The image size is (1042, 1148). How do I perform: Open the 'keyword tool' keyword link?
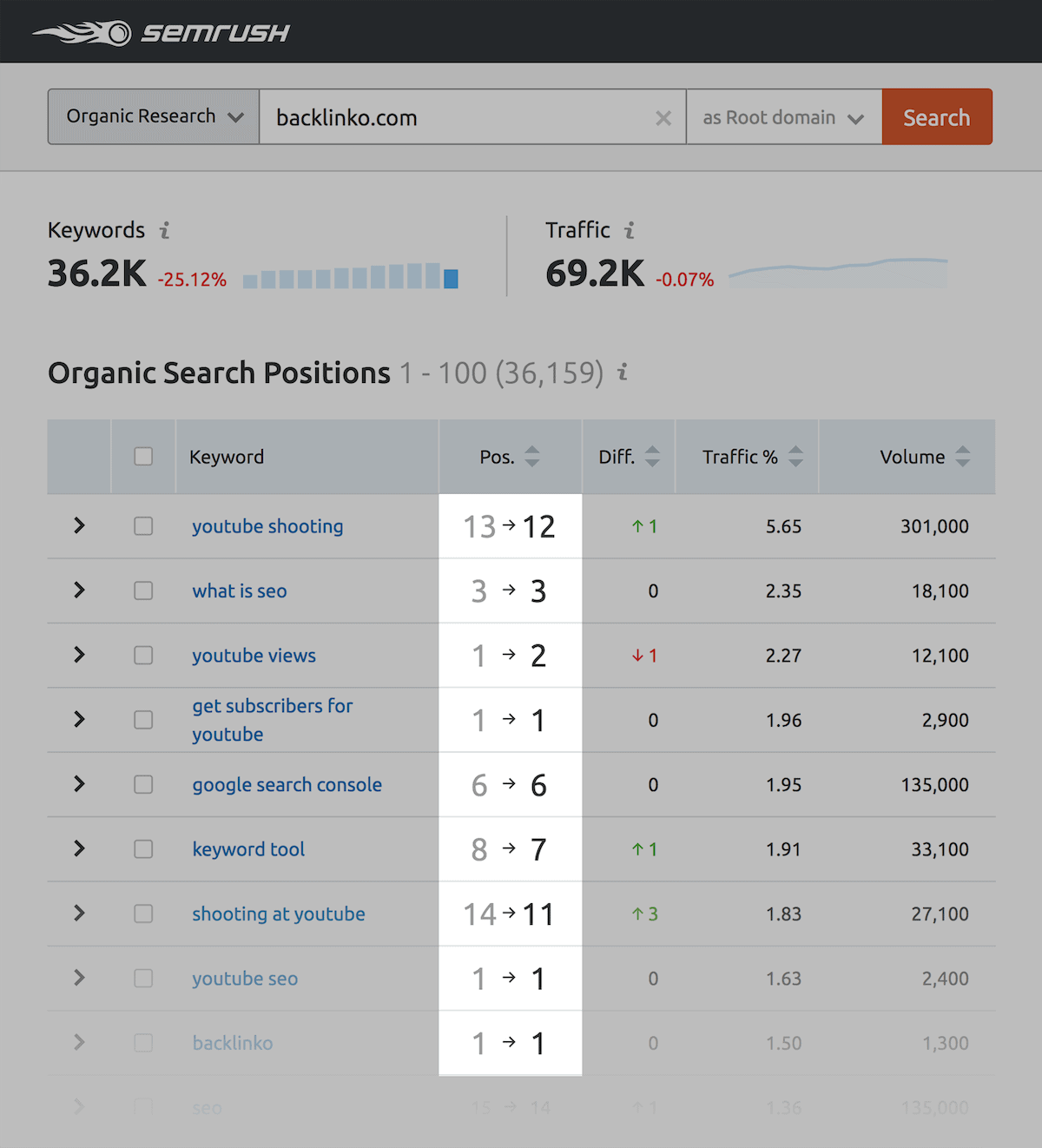pyautogui.click(x=248, y=849)
